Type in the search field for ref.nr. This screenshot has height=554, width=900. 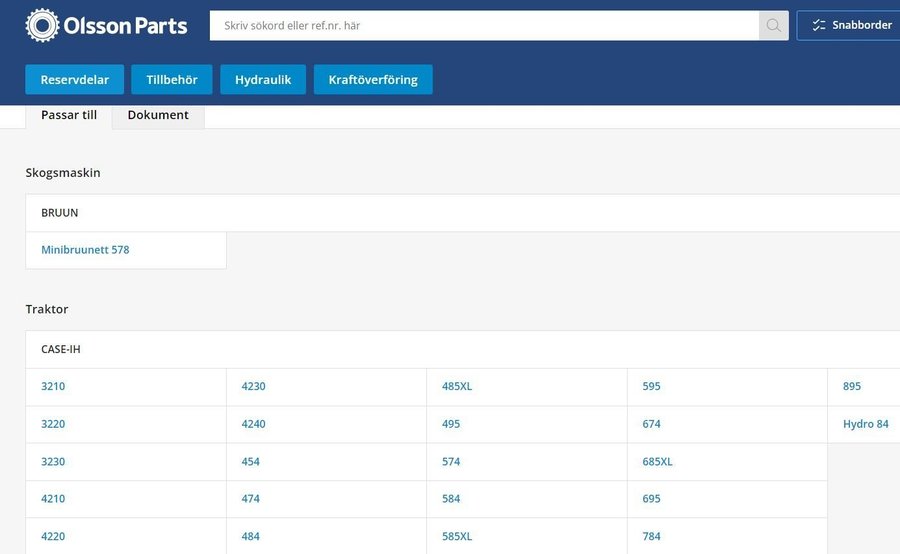[484, 26]
